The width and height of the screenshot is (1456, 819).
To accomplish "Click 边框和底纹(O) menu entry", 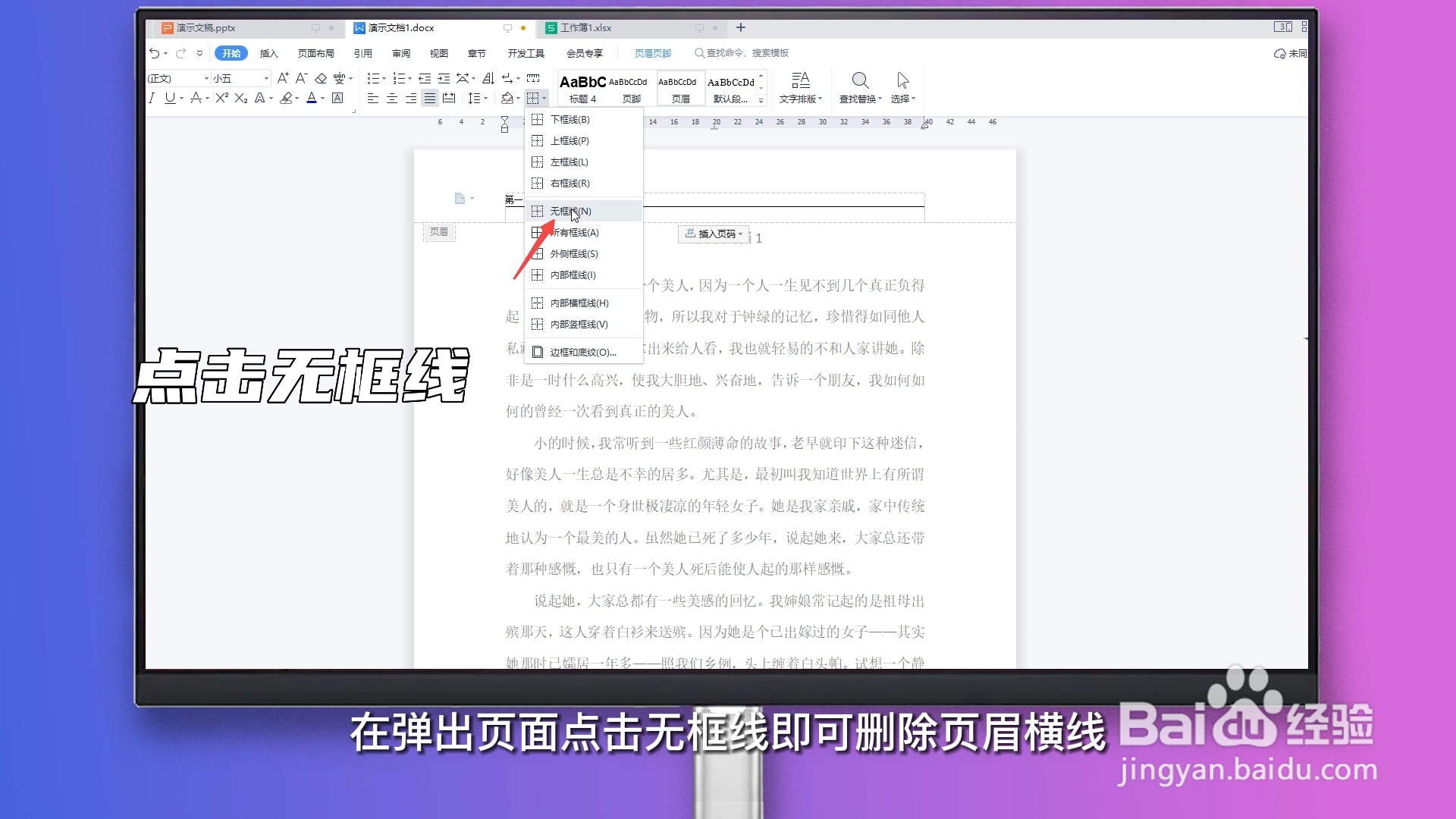I will [x=579, y=352].
